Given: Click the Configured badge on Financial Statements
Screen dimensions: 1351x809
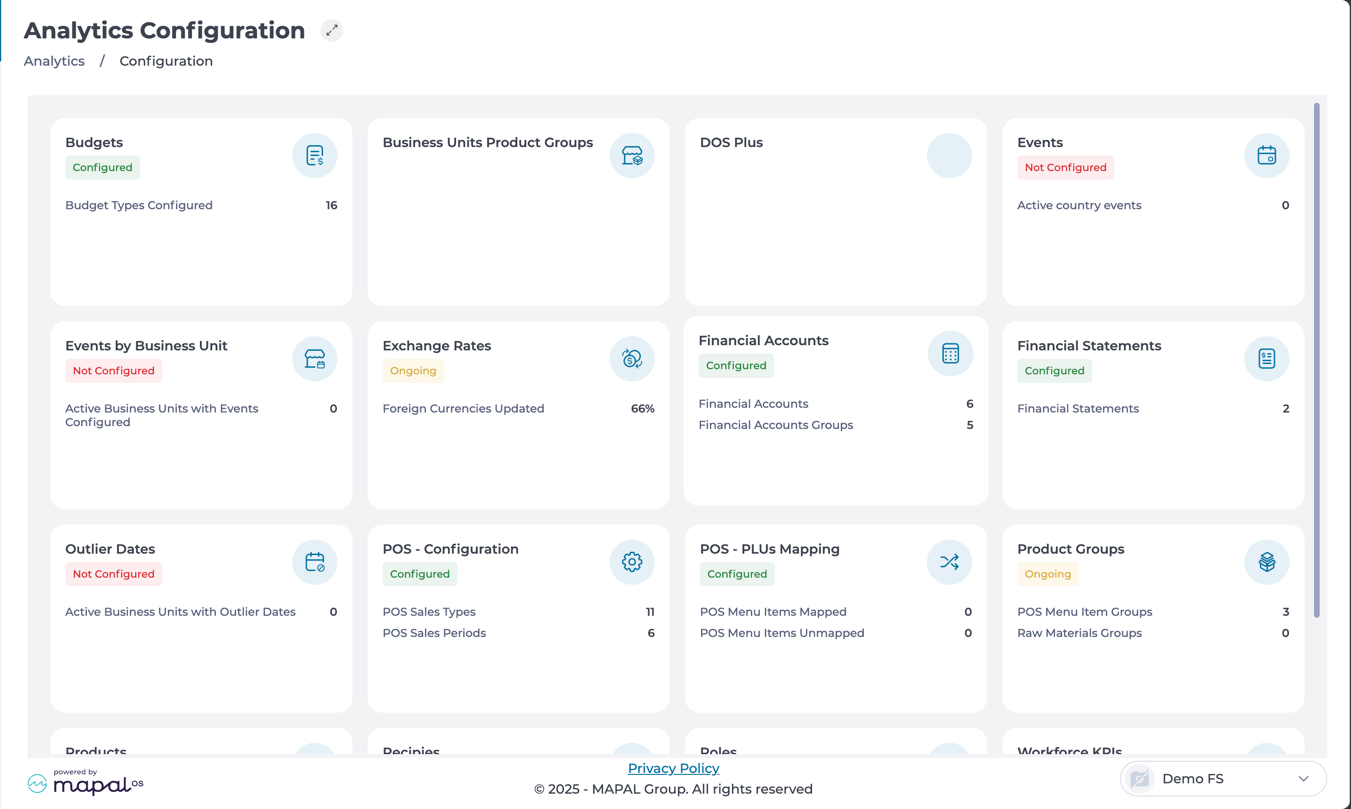Looking at the screenshot, I should pyautogui.click(x=1055, y=371).
